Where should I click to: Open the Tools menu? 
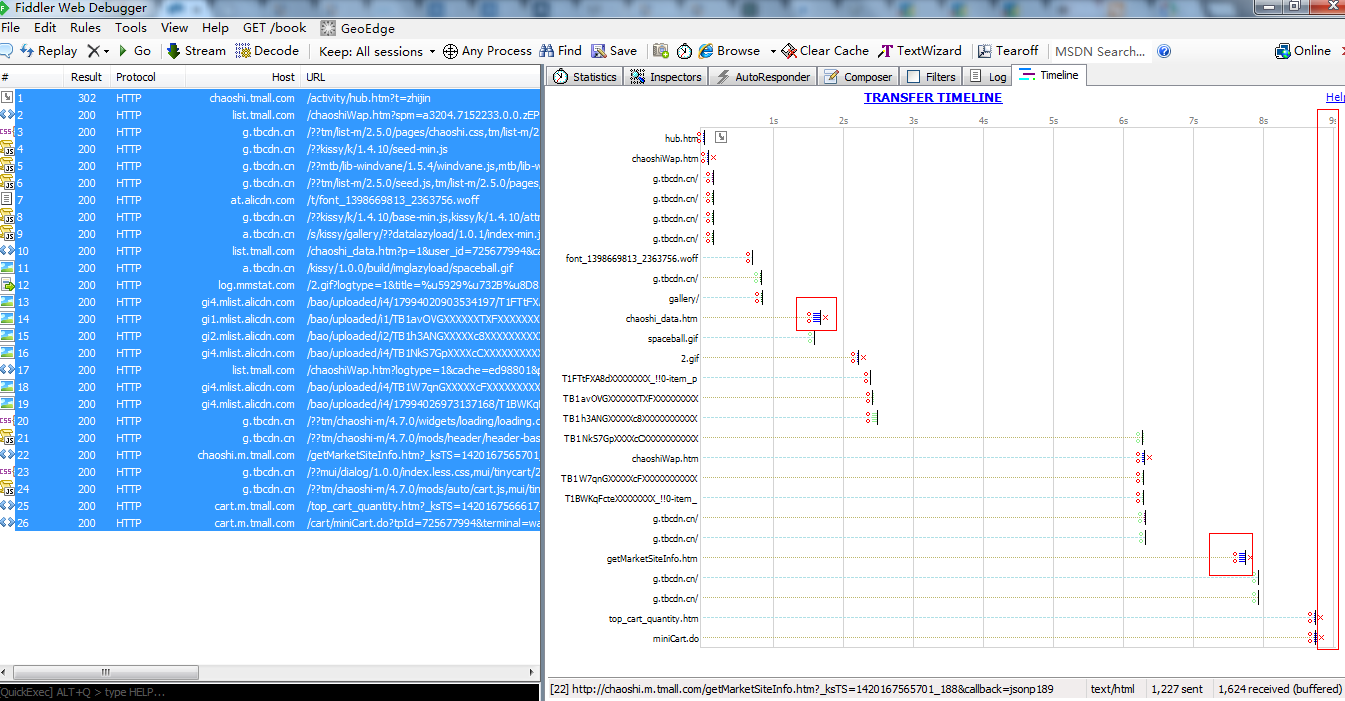pos(131,28)
